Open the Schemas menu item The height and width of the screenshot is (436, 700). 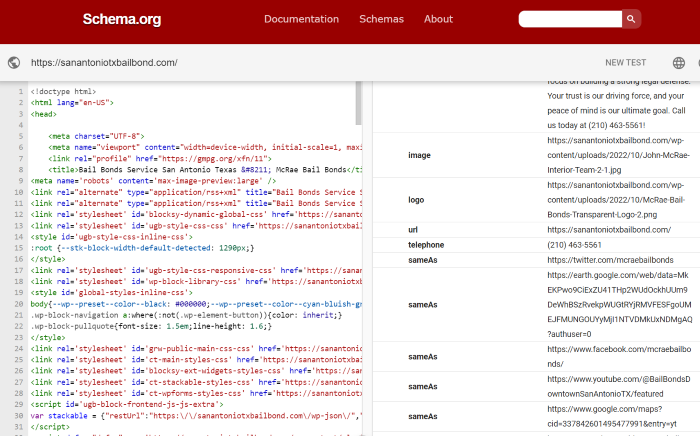point(381,19)
